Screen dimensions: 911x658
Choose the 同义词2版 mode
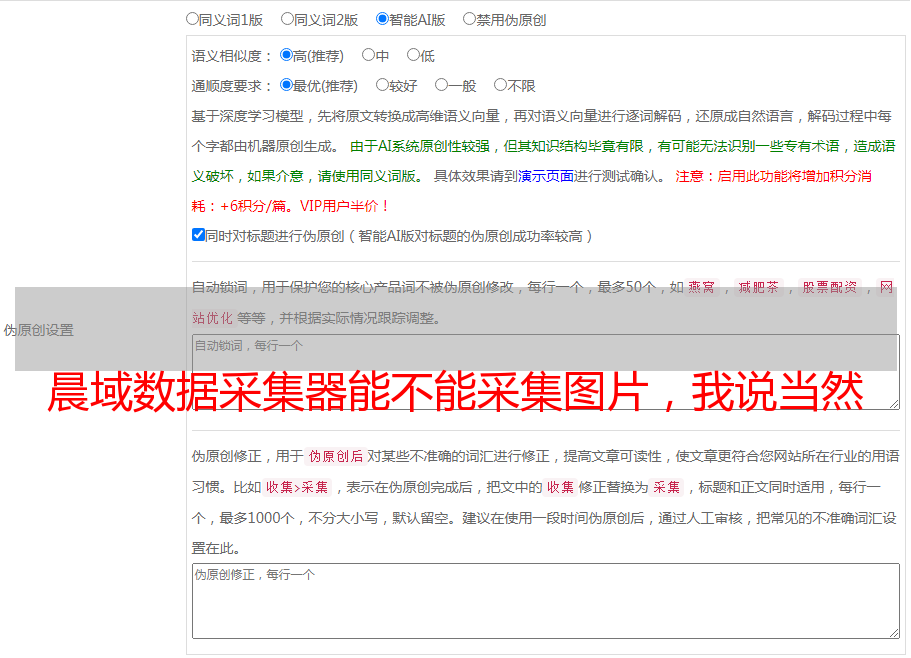tap(287, 19)
